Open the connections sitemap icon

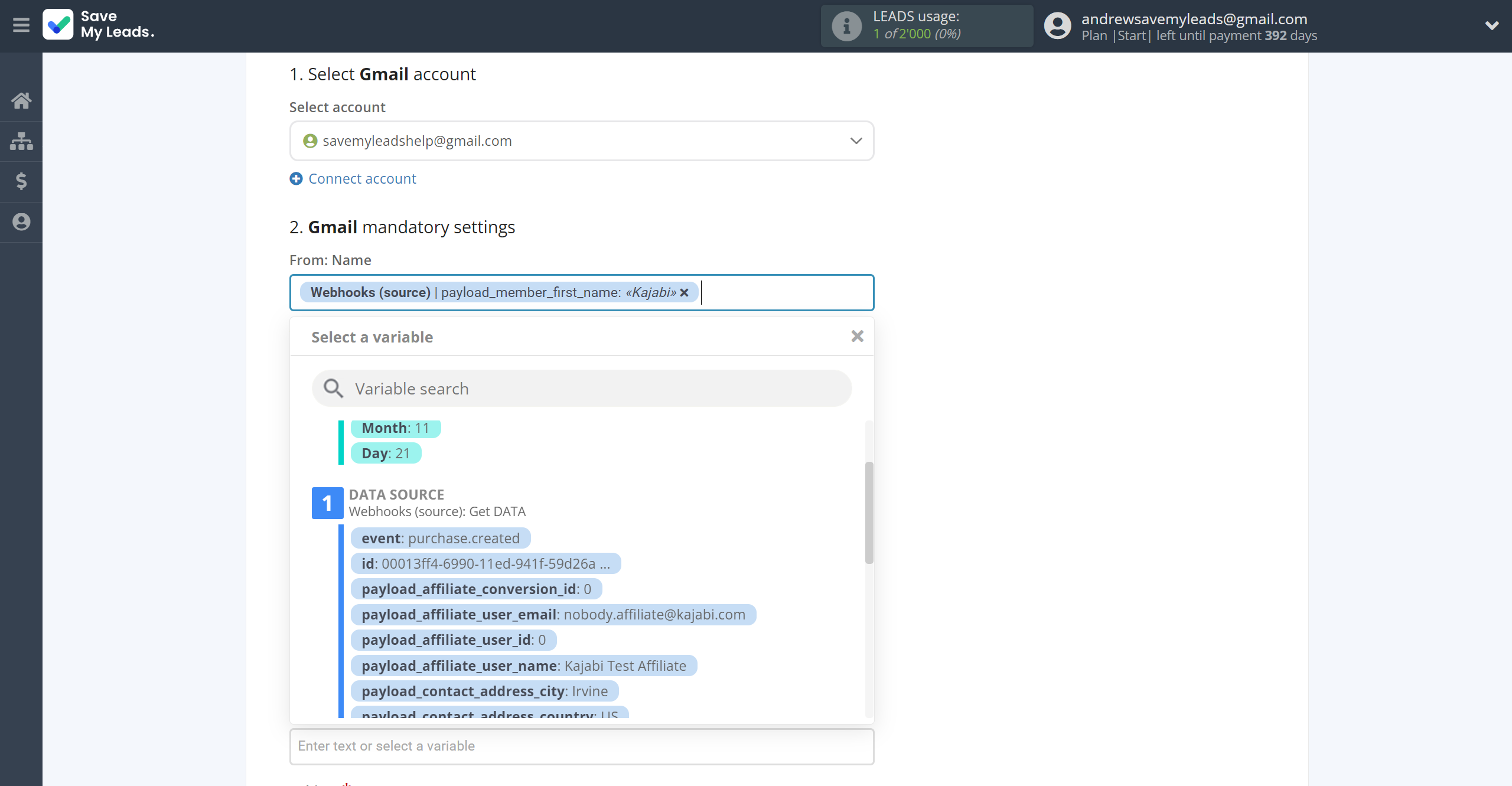21,141
